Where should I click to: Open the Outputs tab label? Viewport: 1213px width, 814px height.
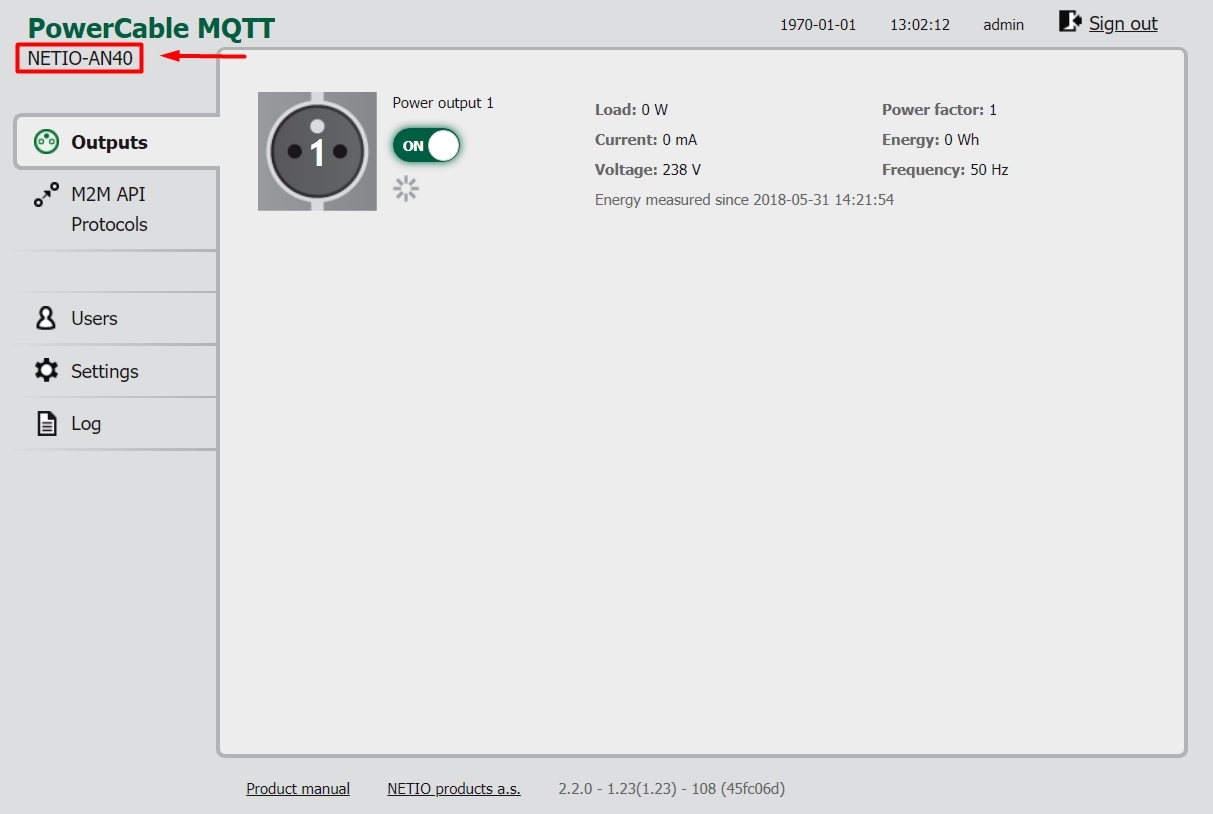109,143
